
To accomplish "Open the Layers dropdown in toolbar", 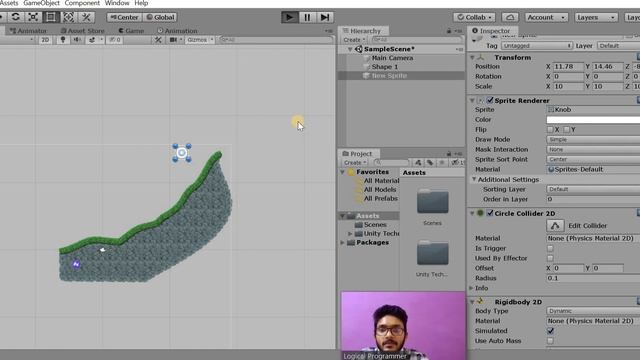I will pos(596,17).
